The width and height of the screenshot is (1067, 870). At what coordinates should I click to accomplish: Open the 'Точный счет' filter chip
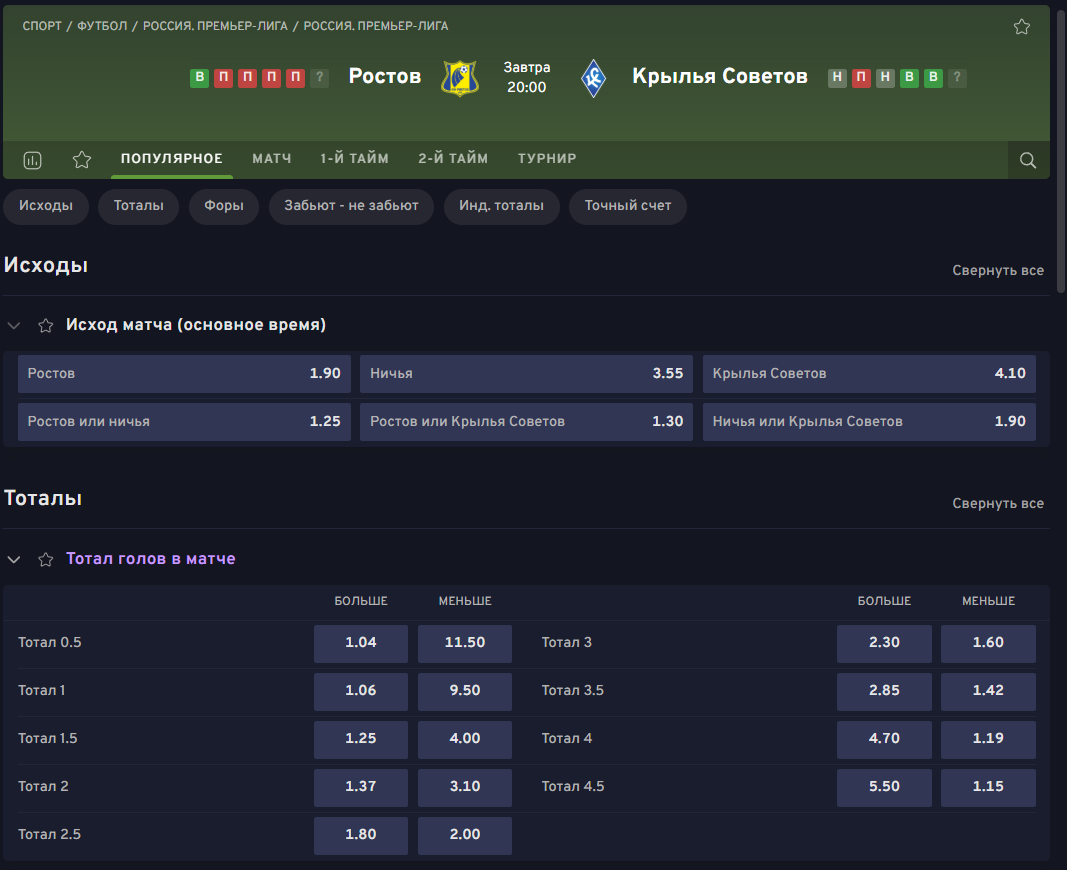pyautogui.click(x=627, y=206)
